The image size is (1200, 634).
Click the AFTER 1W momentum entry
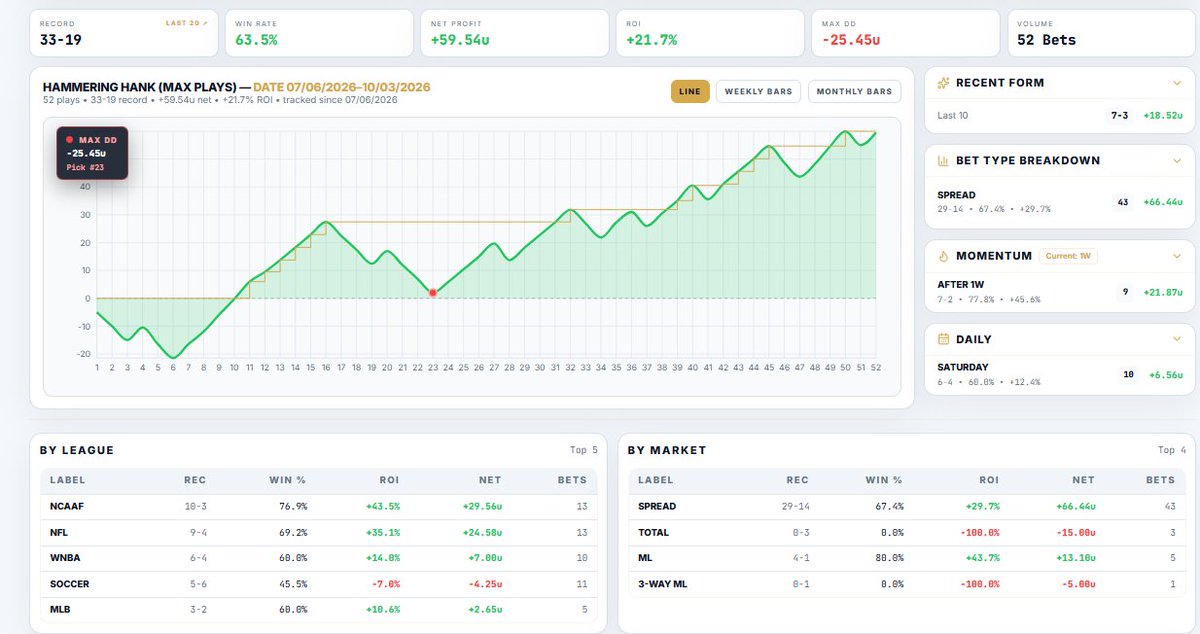coord(1060,291)
